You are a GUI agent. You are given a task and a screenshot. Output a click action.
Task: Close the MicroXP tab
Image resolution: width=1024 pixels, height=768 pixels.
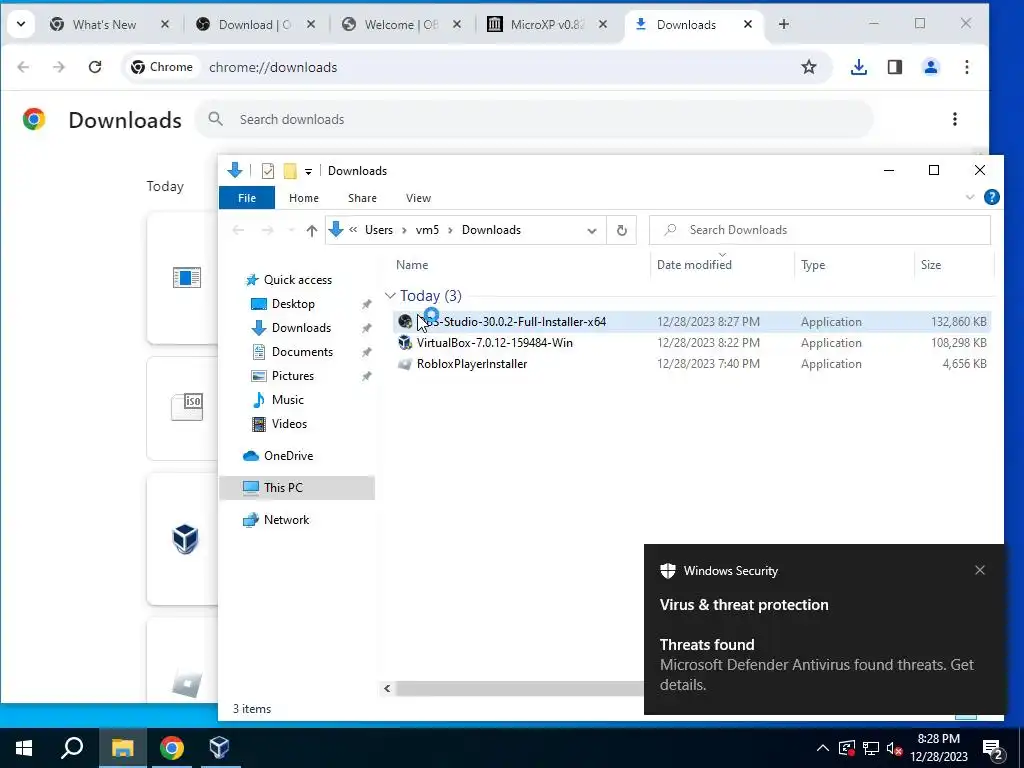tap(603, 24)
